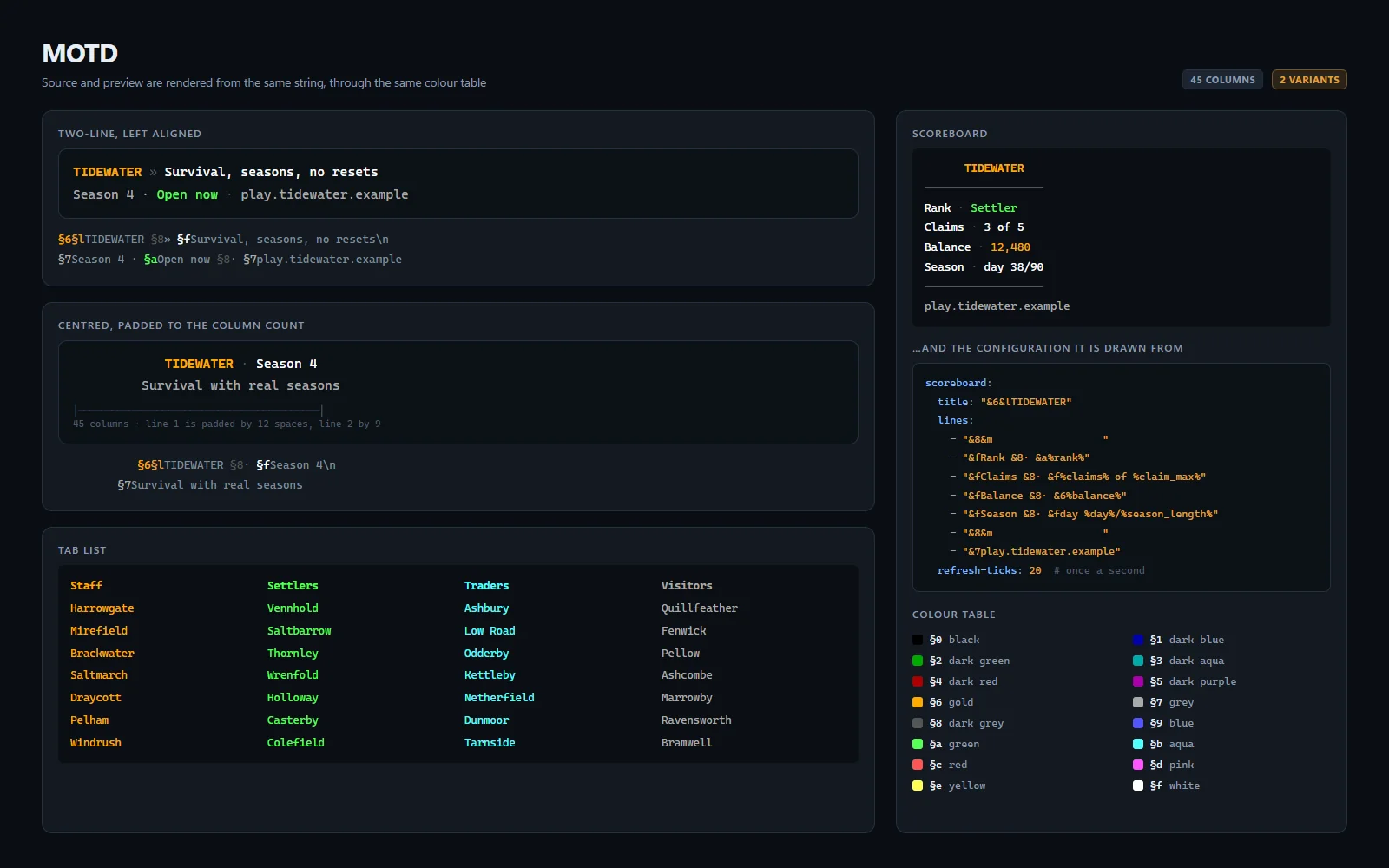
Task: Click TIDEWATER in the left-aligned MOTD preview
Action: 107,172
